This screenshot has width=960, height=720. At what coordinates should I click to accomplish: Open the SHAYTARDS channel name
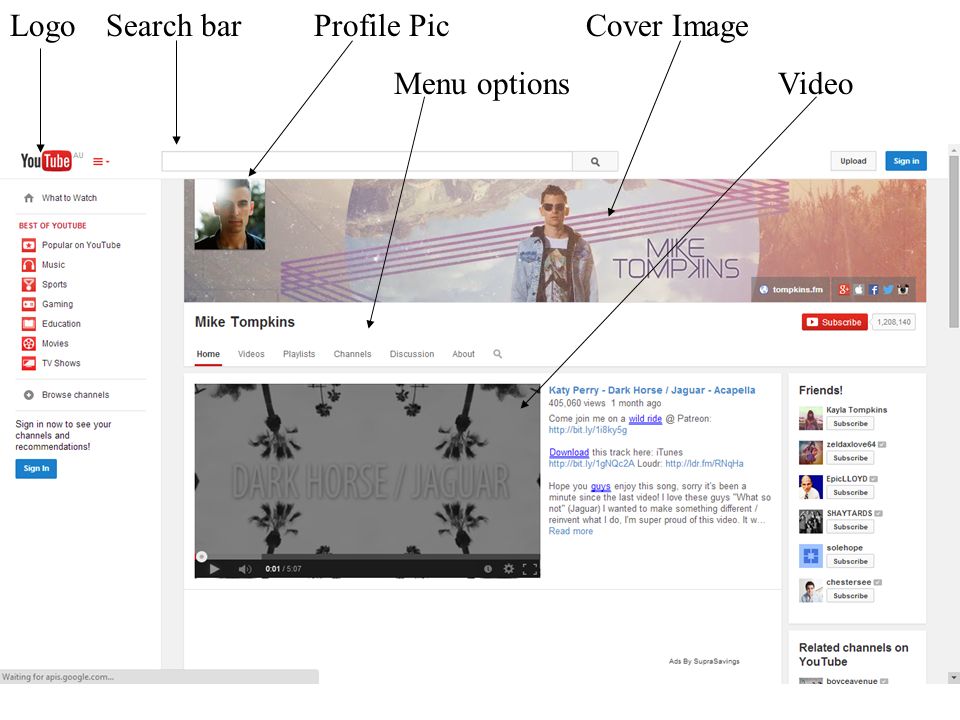[849, 513]
